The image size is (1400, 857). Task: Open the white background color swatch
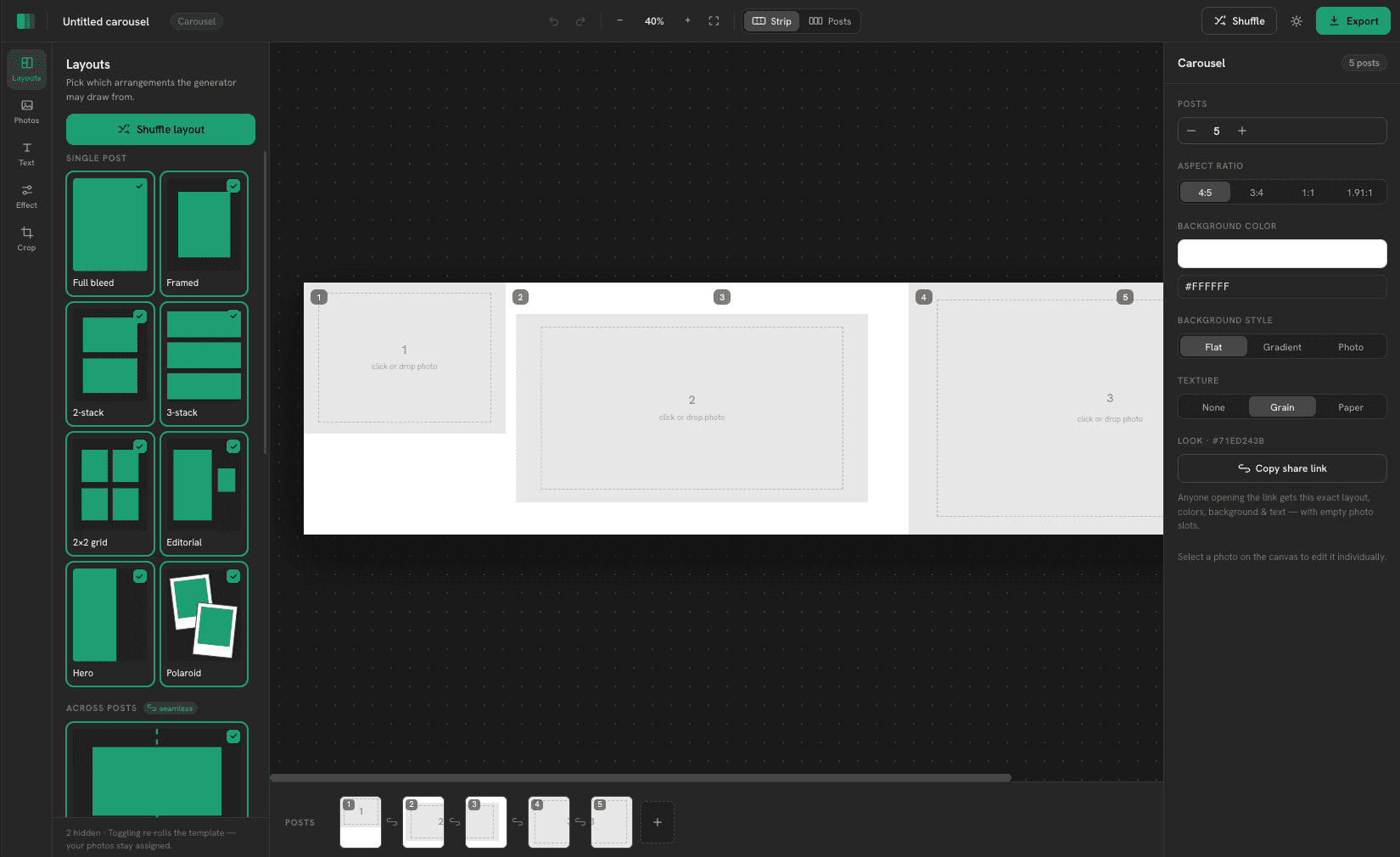click(1282, 254)
